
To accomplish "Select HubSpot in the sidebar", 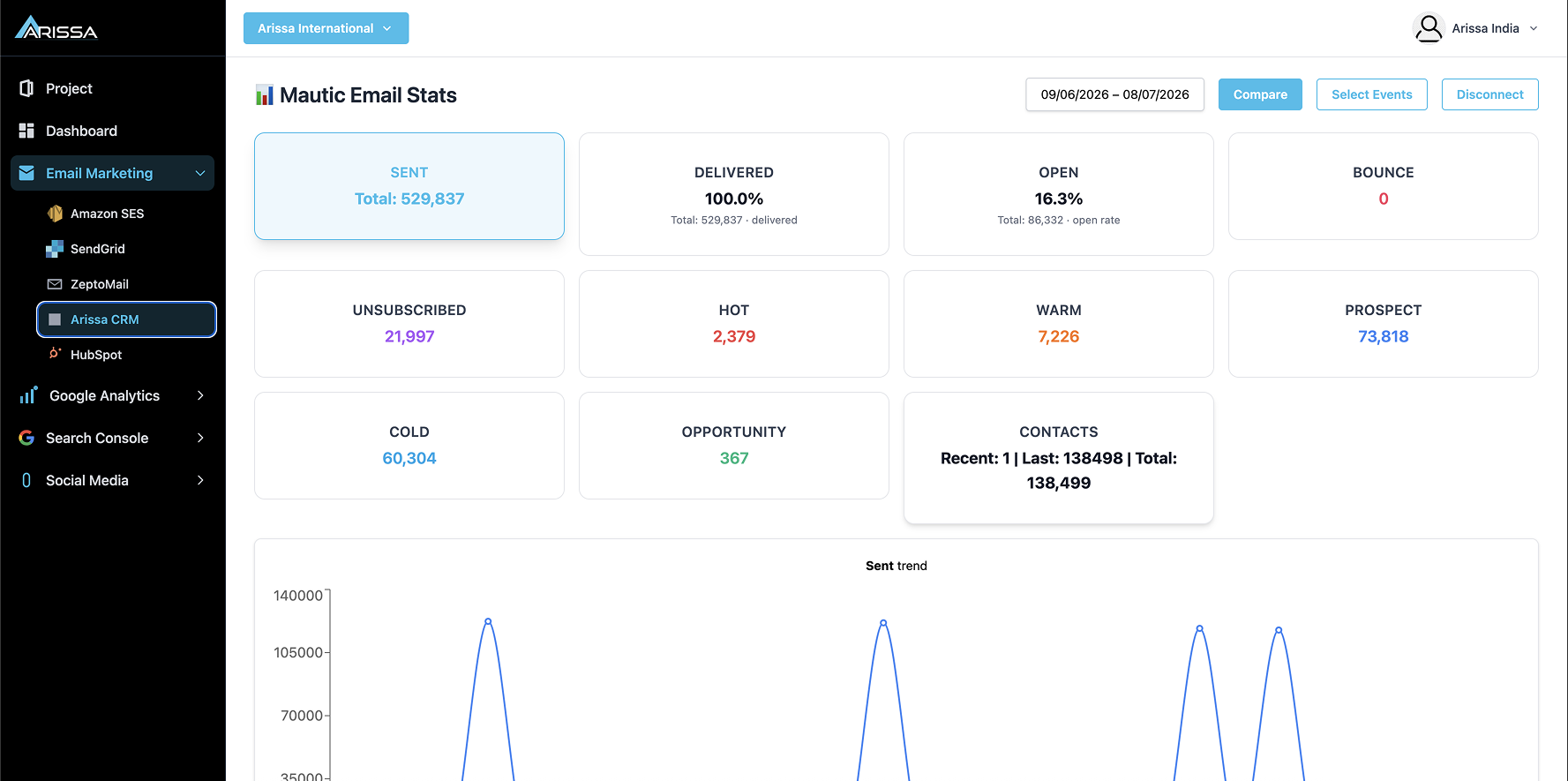I will pos(127,355).
